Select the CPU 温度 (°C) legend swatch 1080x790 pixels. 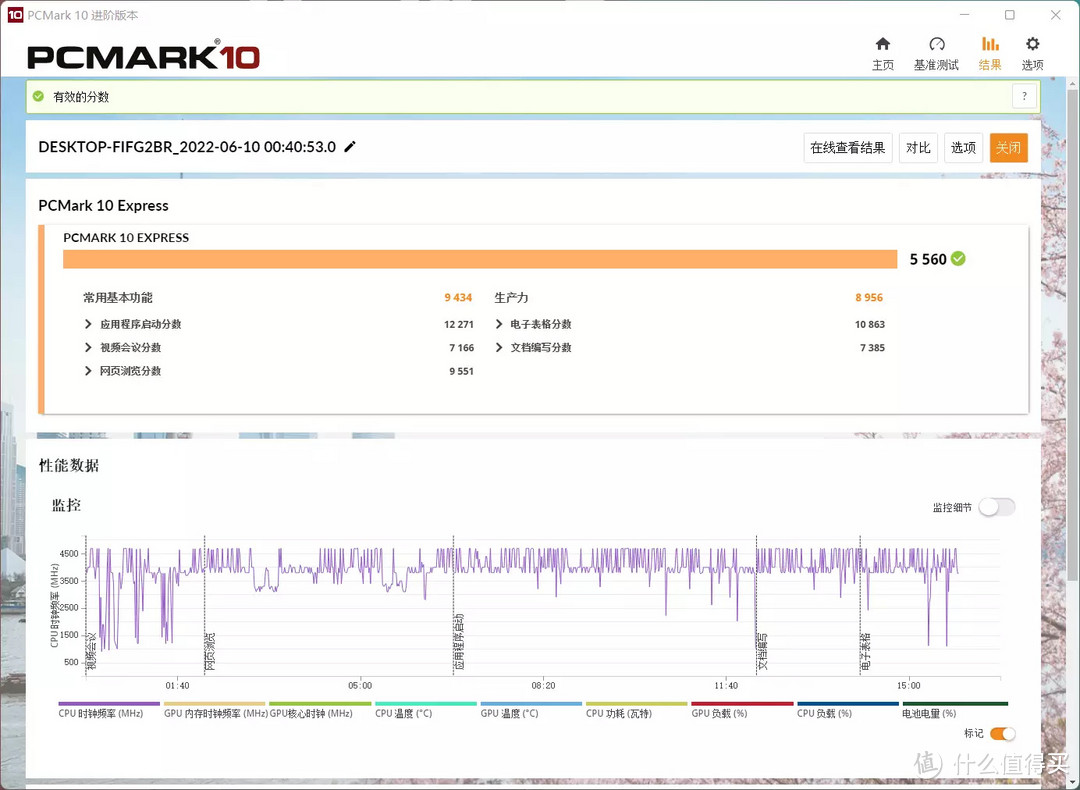[426, 704]
